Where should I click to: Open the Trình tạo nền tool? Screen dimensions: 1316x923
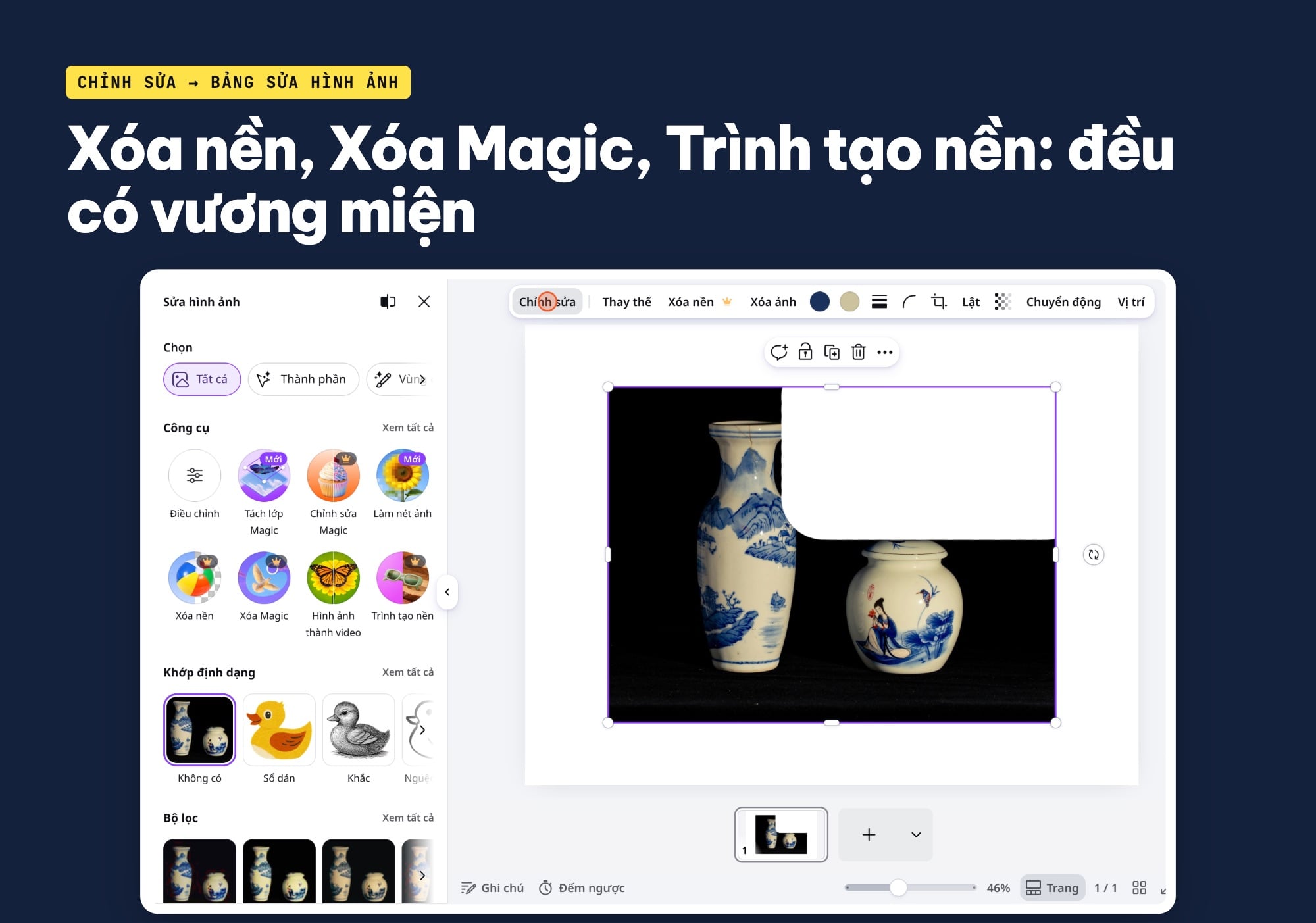(403, 578)
